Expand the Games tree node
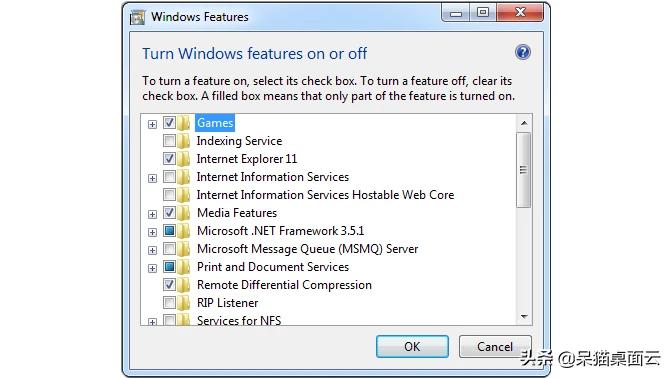 pyautogui.click(x=152, y=124)
